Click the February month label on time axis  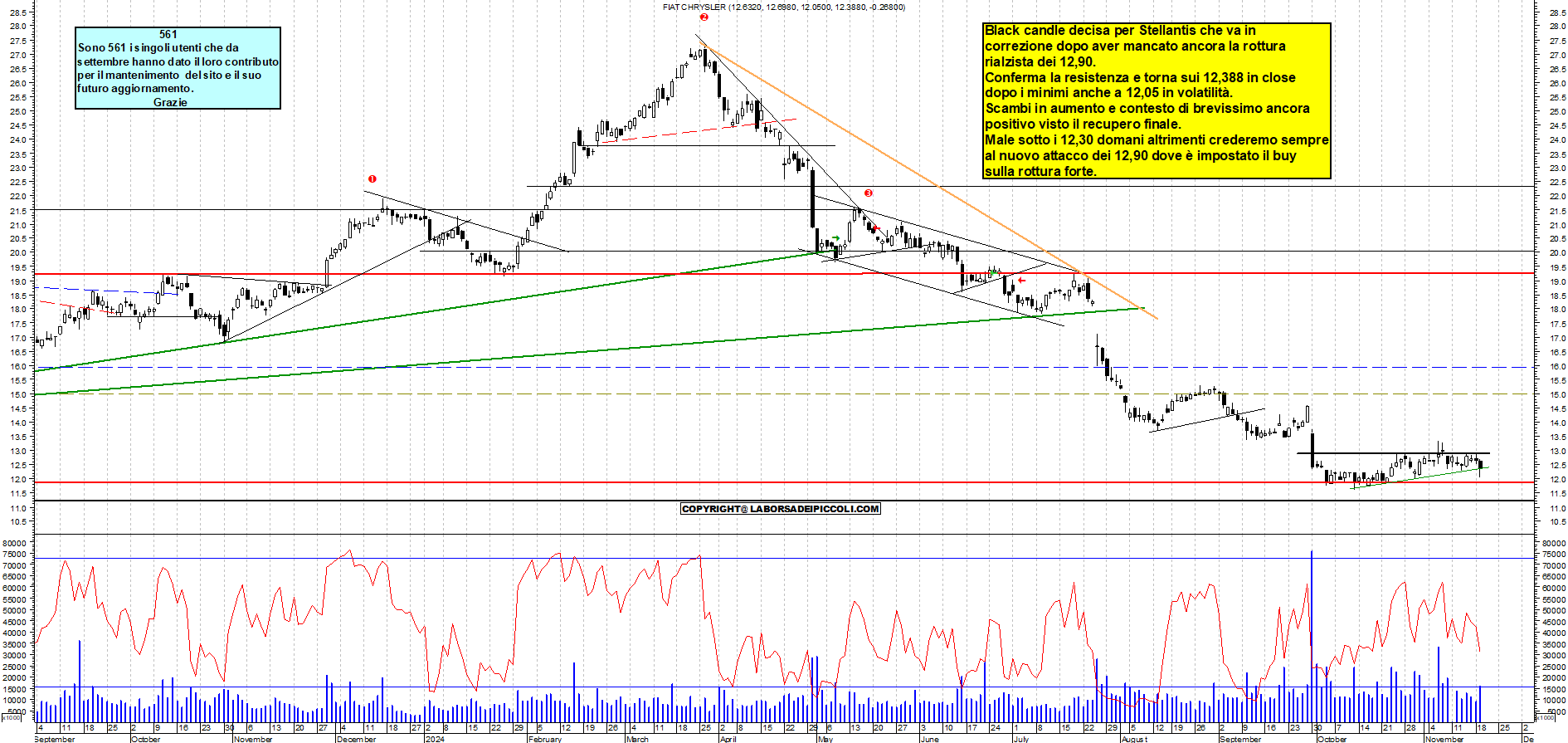coord(544,739)
